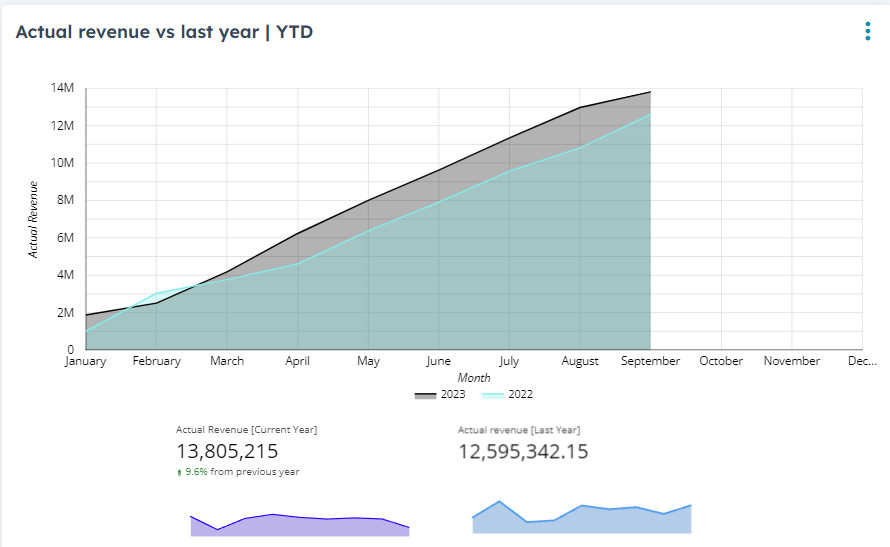Click the 'Actual Revenue [Current Year]' label
The width and height of the screenshot is (890, 547).
pos(246,430)
